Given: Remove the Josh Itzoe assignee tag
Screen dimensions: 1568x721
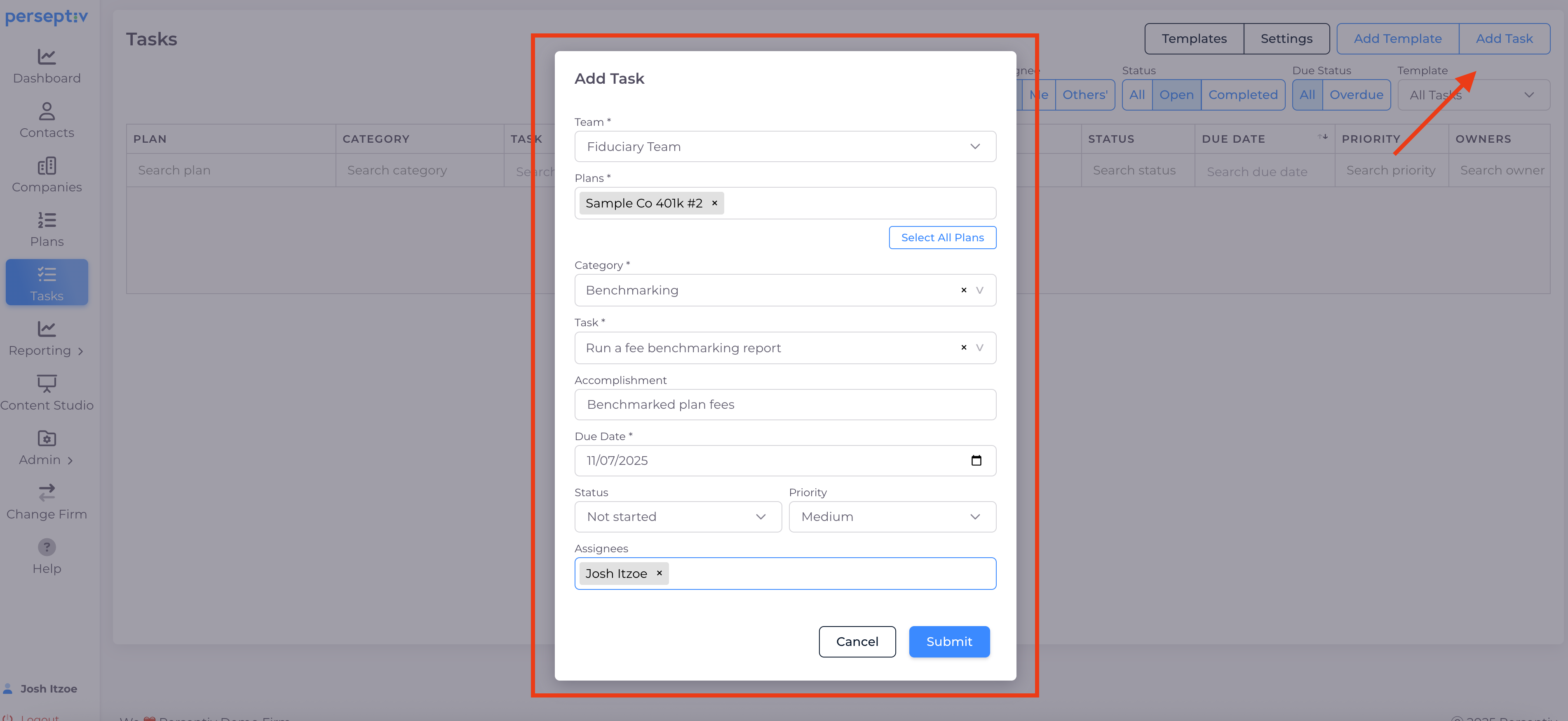Looking at the screenshot, I should (x=659, y=573).
